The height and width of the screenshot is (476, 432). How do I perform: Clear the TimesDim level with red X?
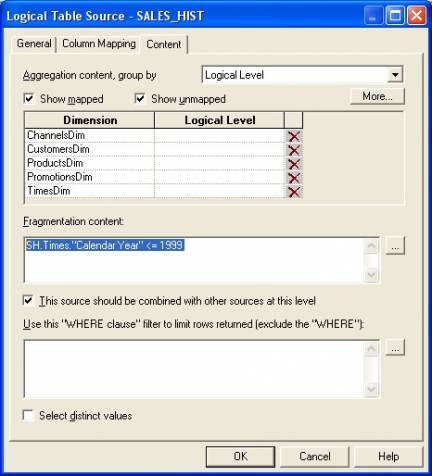click(x=294, y=192)
